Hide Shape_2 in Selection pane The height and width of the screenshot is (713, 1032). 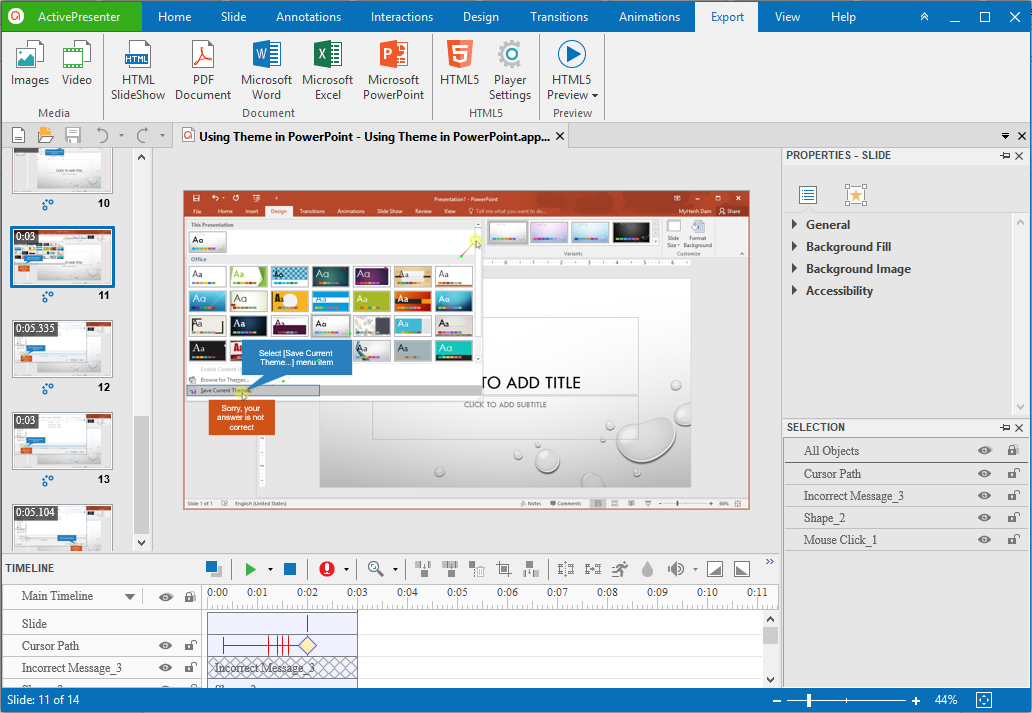(x=985, y=517)
